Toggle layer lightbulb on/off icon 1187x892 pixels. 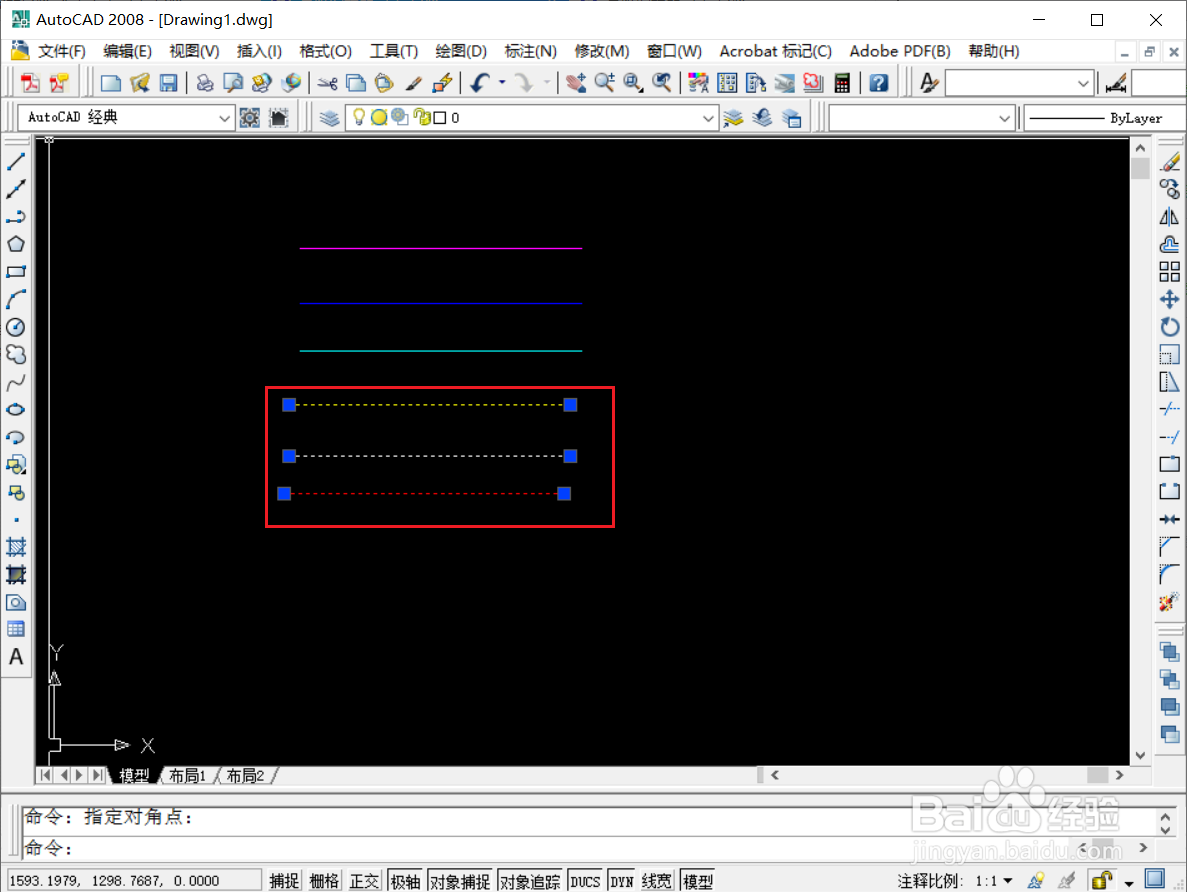pyautogui.click(x=359, y=117)
